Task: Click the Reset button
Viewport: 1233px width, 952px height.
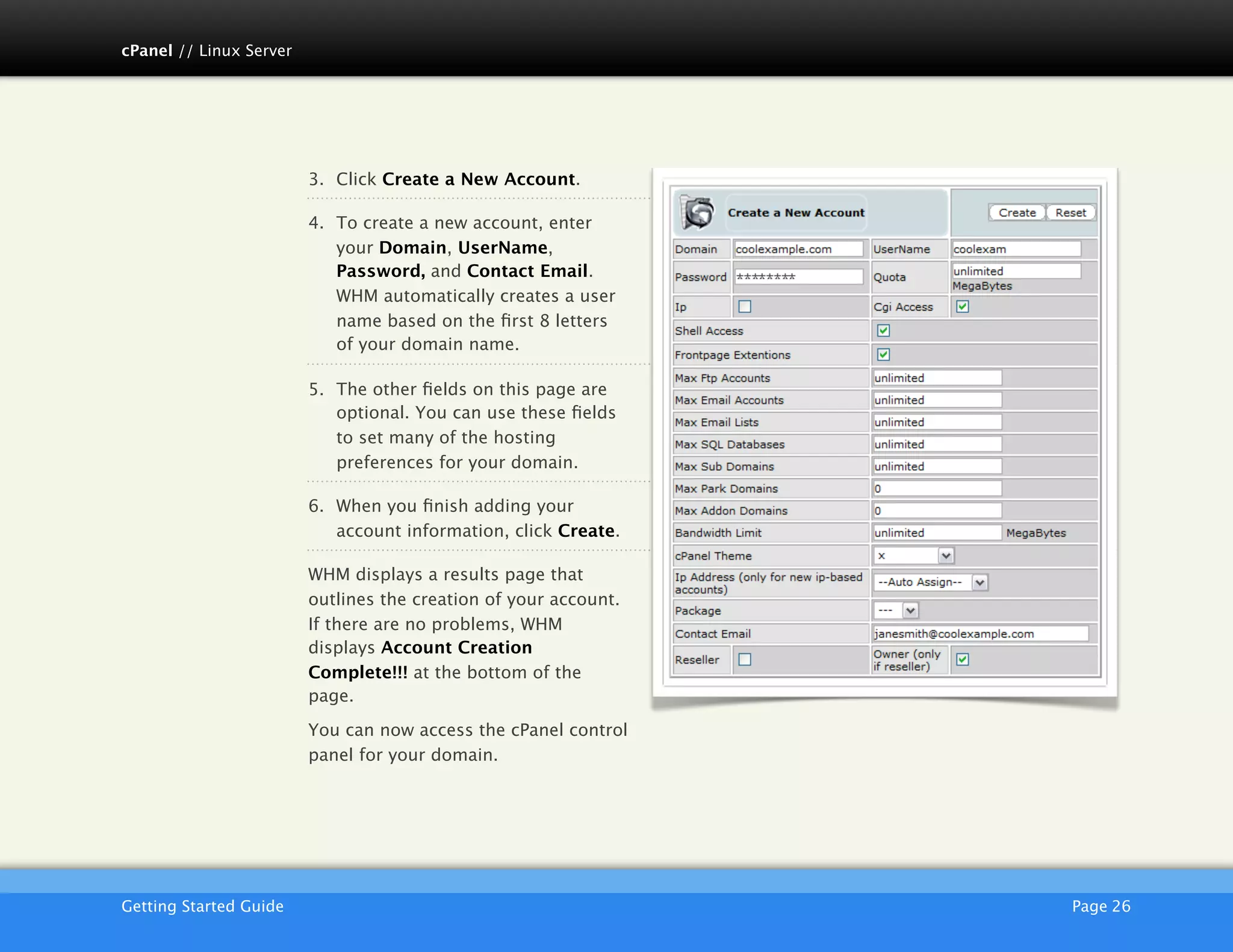Action: point(1070,212)
